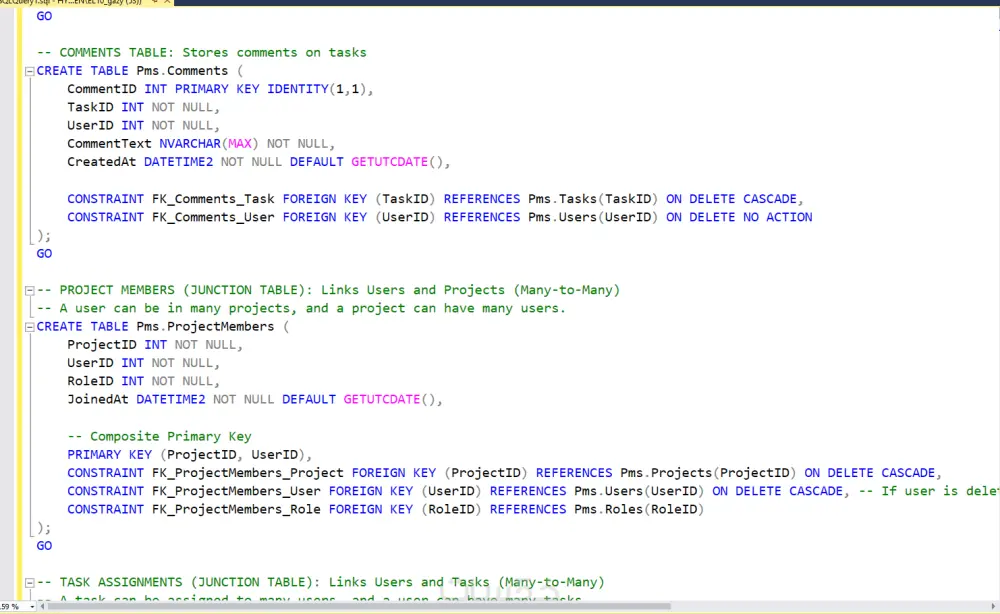This screenshot has height=614, width=1000.
Task: Click the horizontal scrollbar right arrow
Action: coord(993,607)
